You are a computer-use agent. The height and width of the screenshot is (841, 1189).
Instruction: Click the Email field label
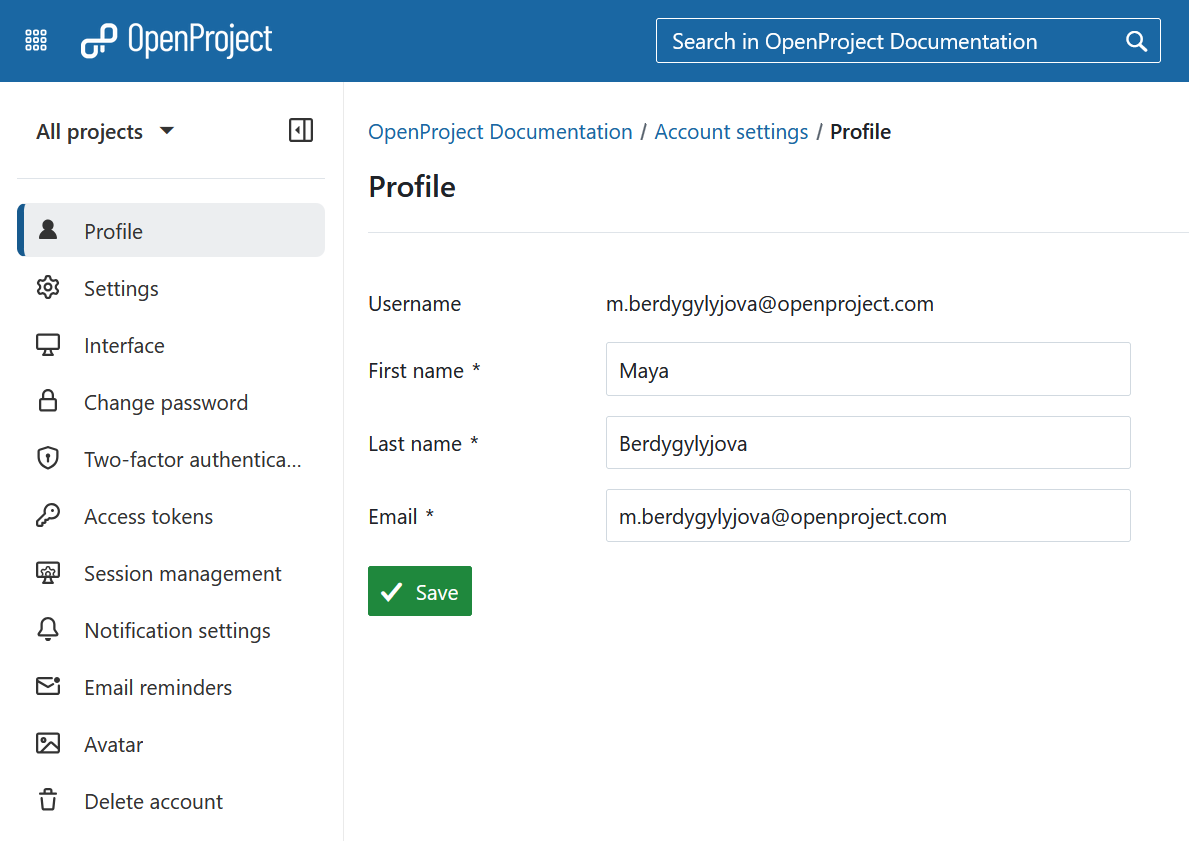point(393,516)
